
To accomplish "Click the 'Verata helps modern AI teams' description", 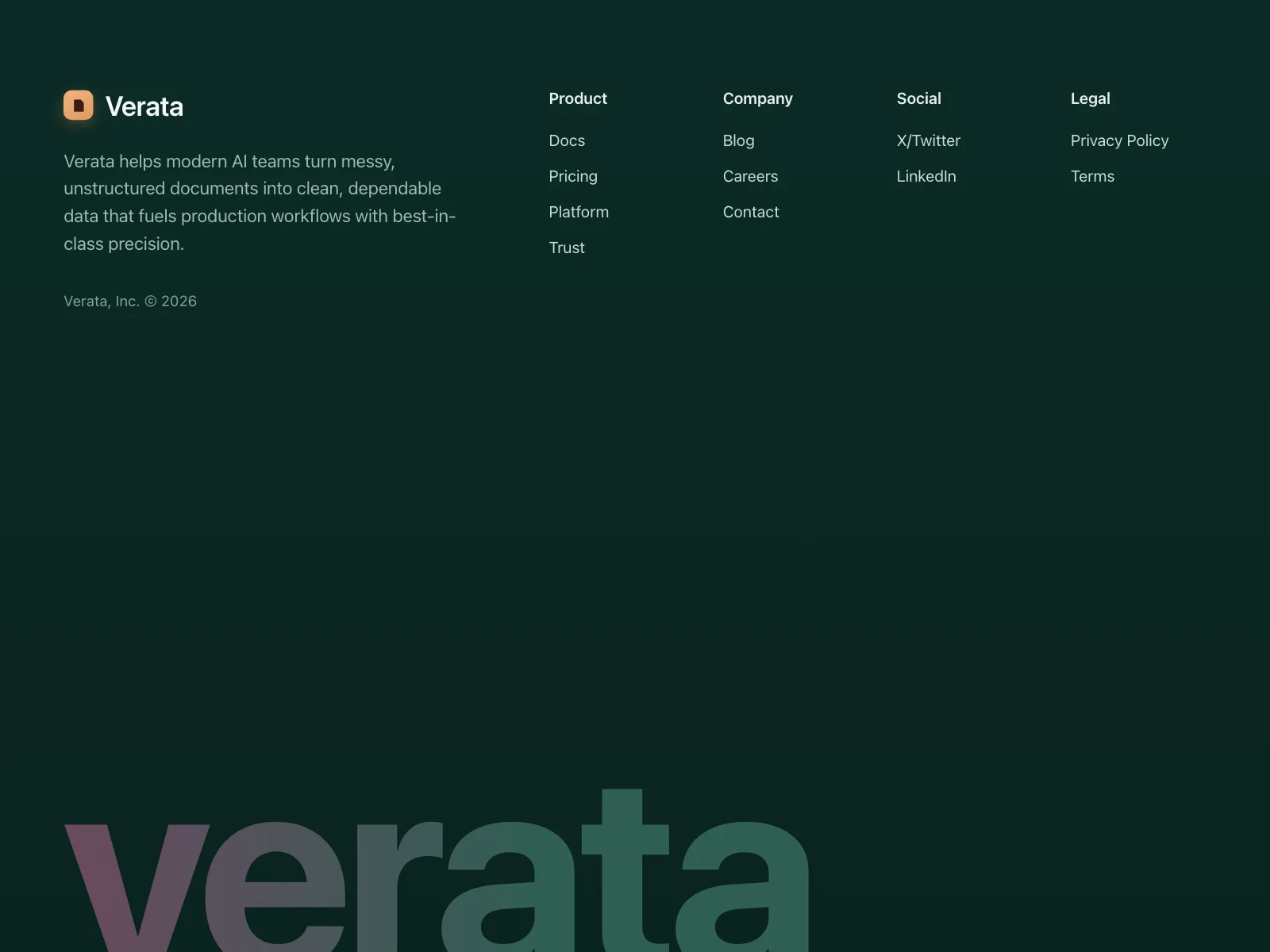I will coord(260,202).
